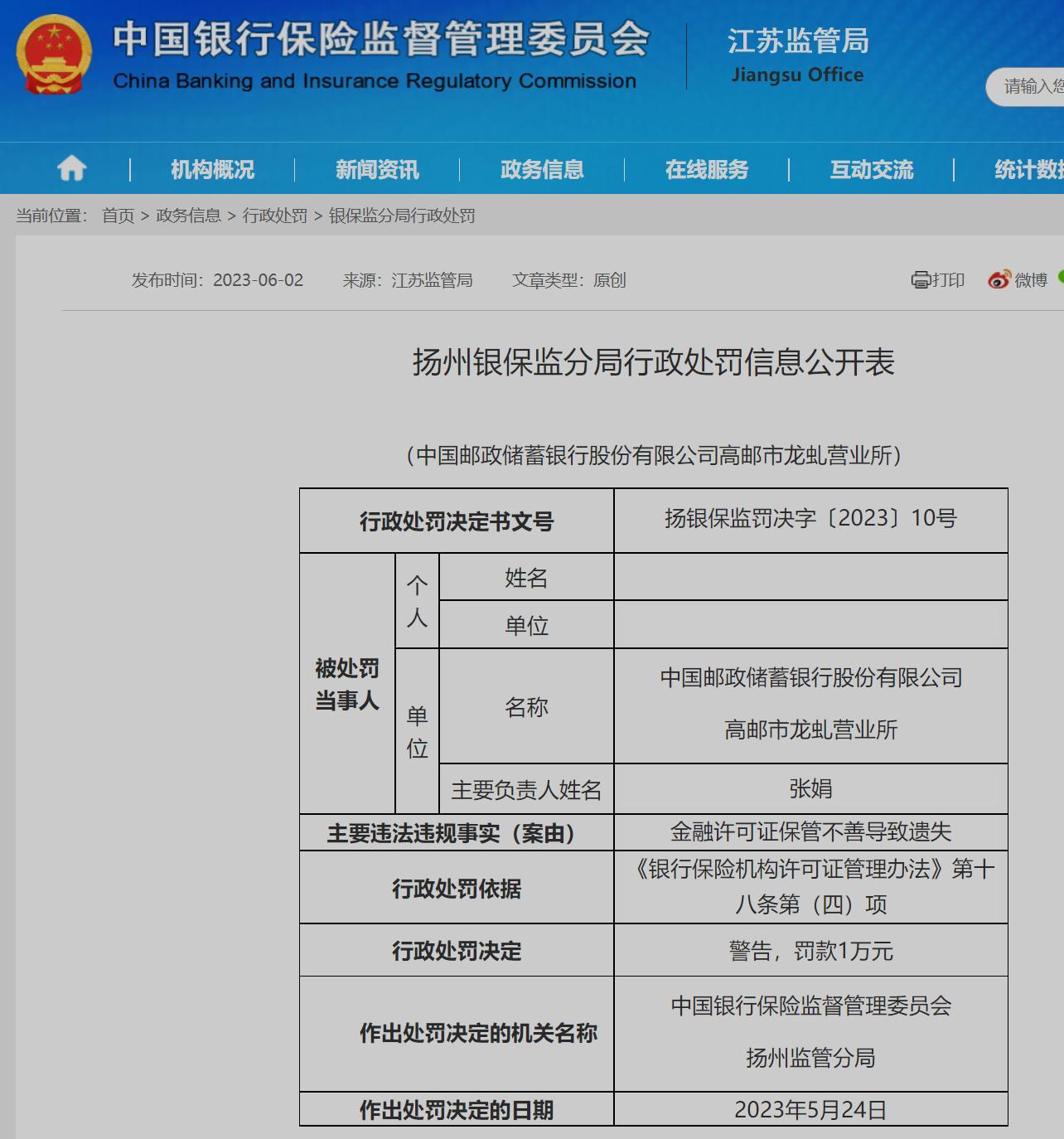Open the 机构概况 menu
The height and width of the screenshot is (1139, 1064).
pyautogui.click(x=212, y=170)
